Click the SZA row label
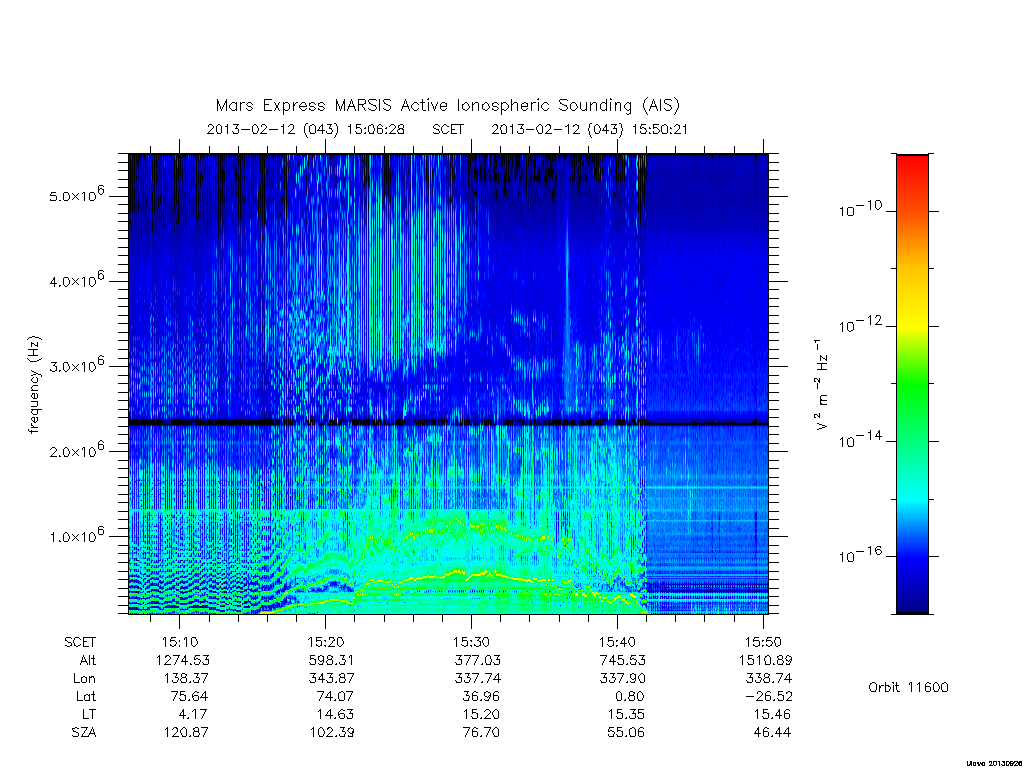 coord(84,732)
